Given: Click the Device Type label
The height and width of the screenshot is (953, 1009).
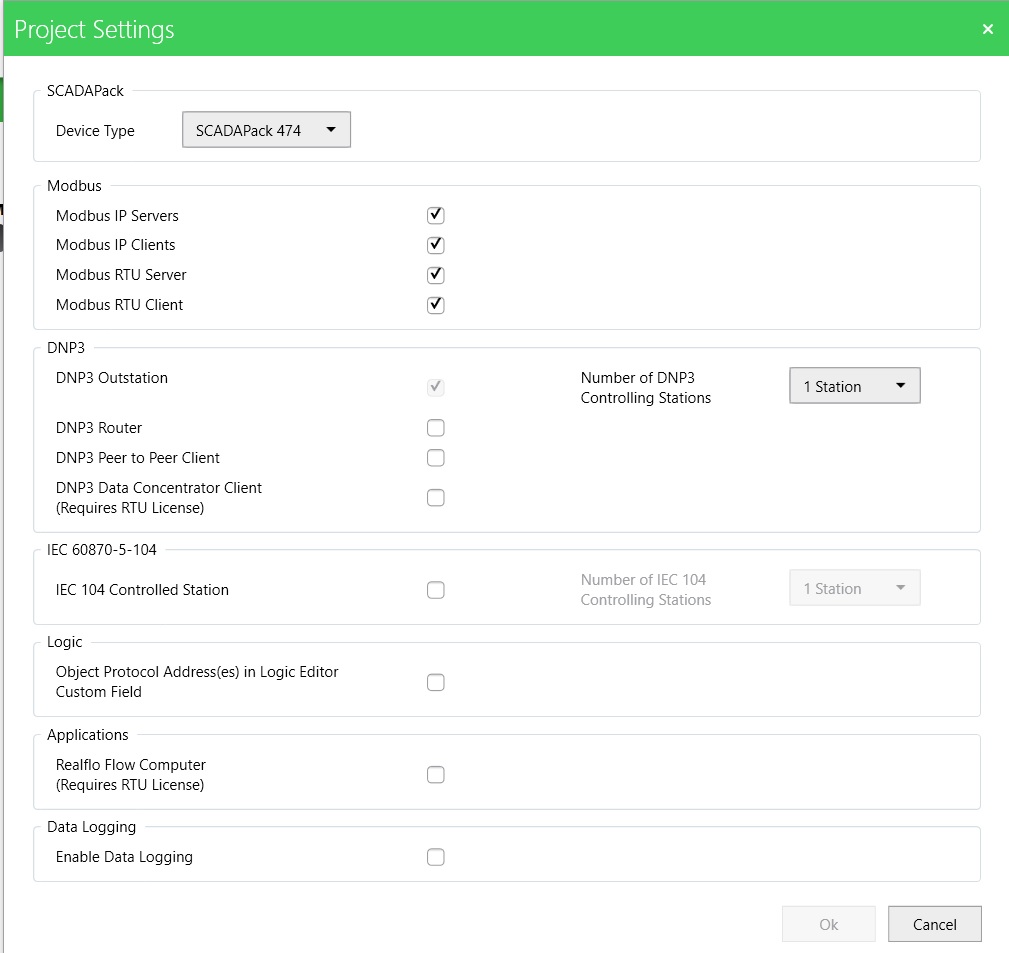Looking at the screenshot, I should coord(95,131).
